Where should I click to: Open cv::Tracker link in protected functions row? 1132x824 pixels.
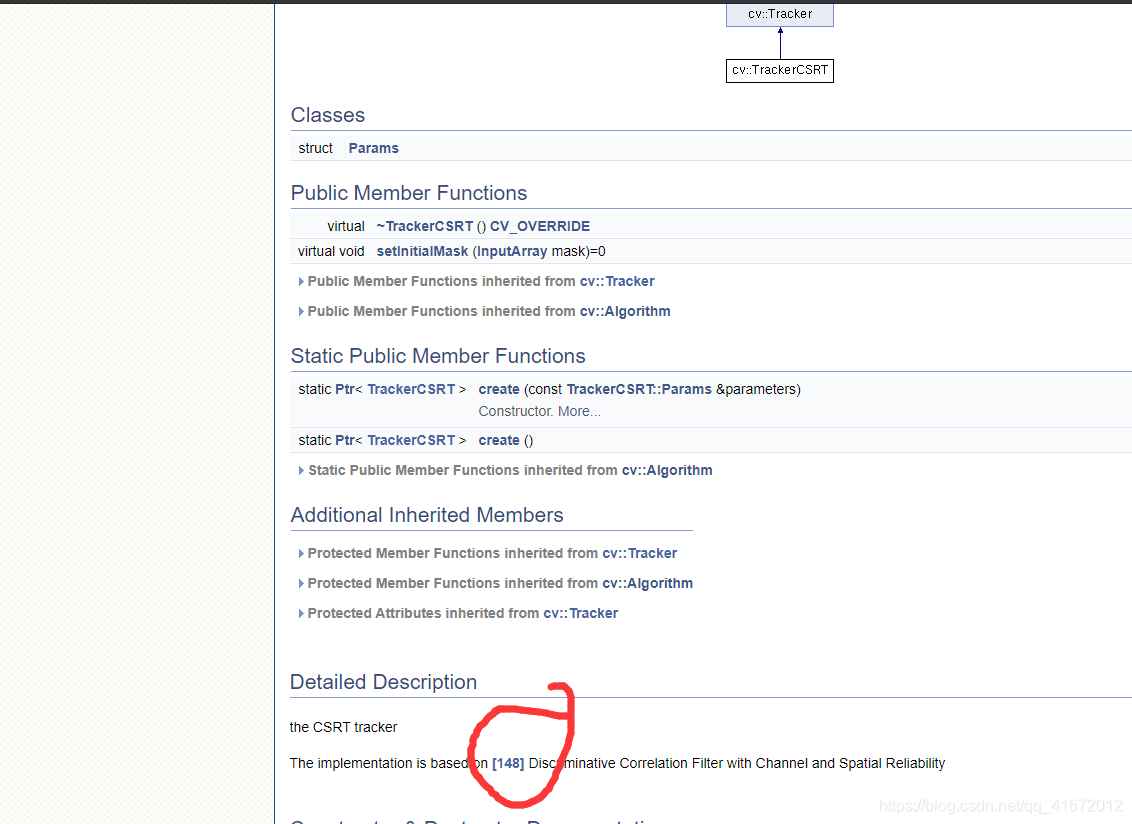click(x=640, y=553)
